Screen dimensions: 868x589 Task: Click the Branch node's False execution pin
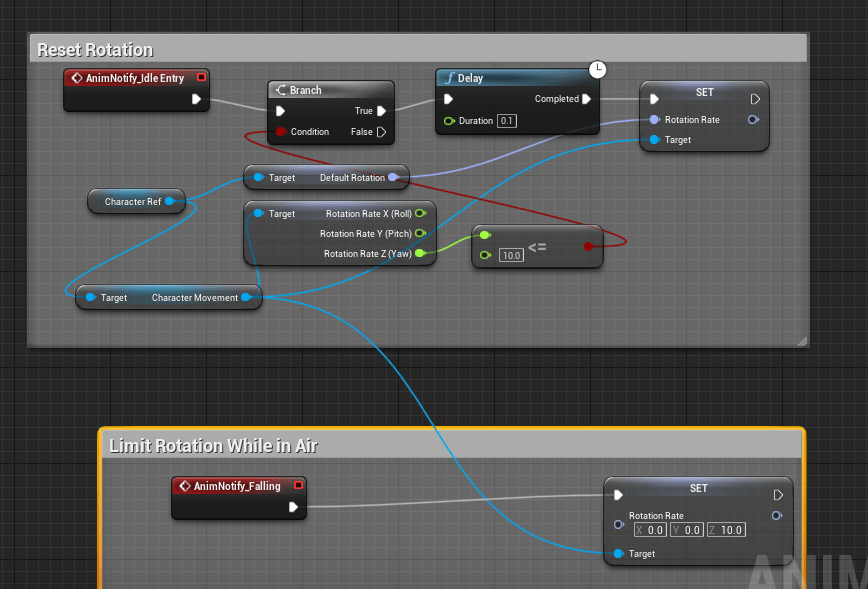(381, 132)
